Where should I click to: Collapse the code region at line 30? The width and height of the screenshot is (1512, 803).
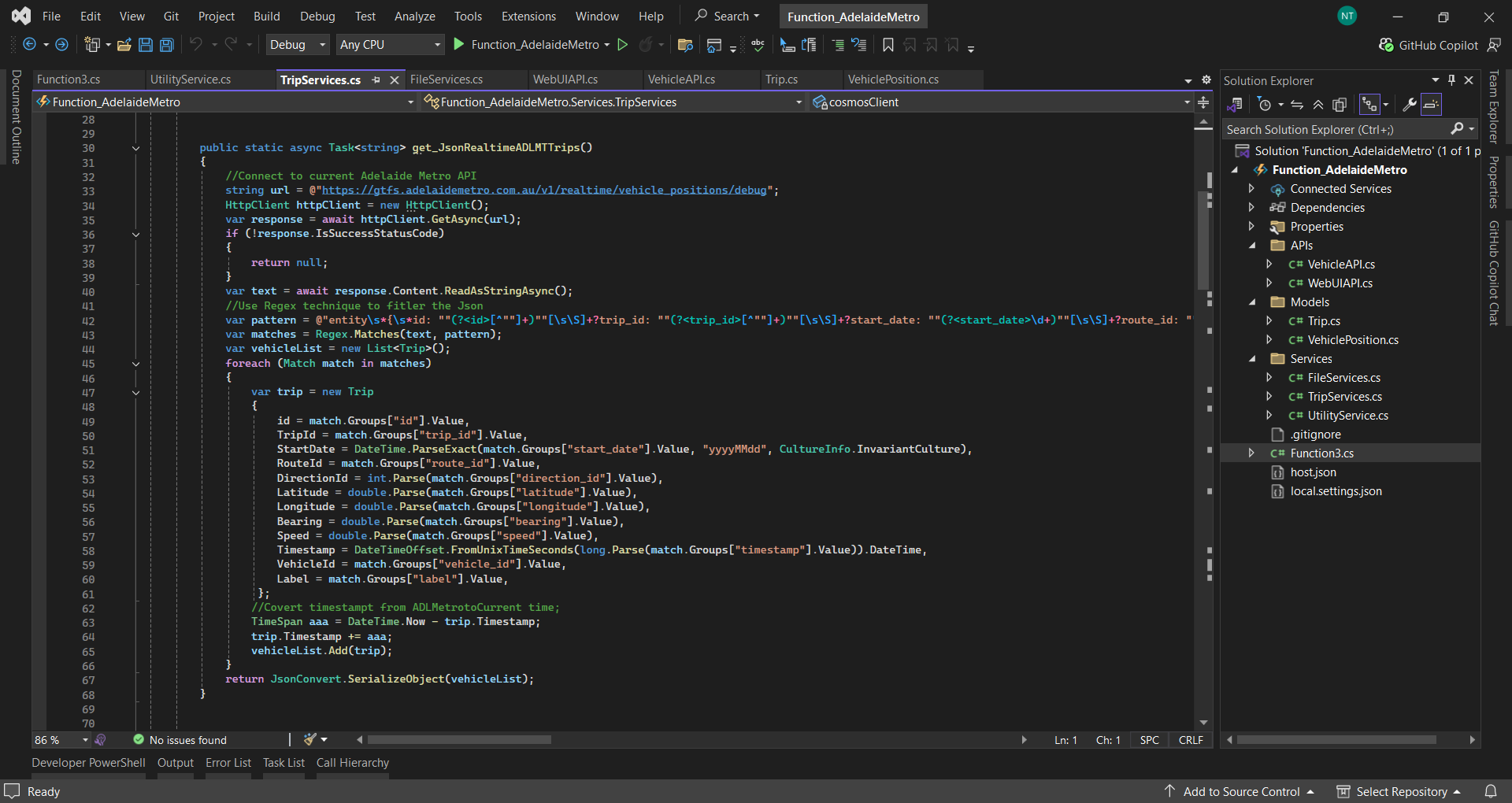click(x=135, y=148)
